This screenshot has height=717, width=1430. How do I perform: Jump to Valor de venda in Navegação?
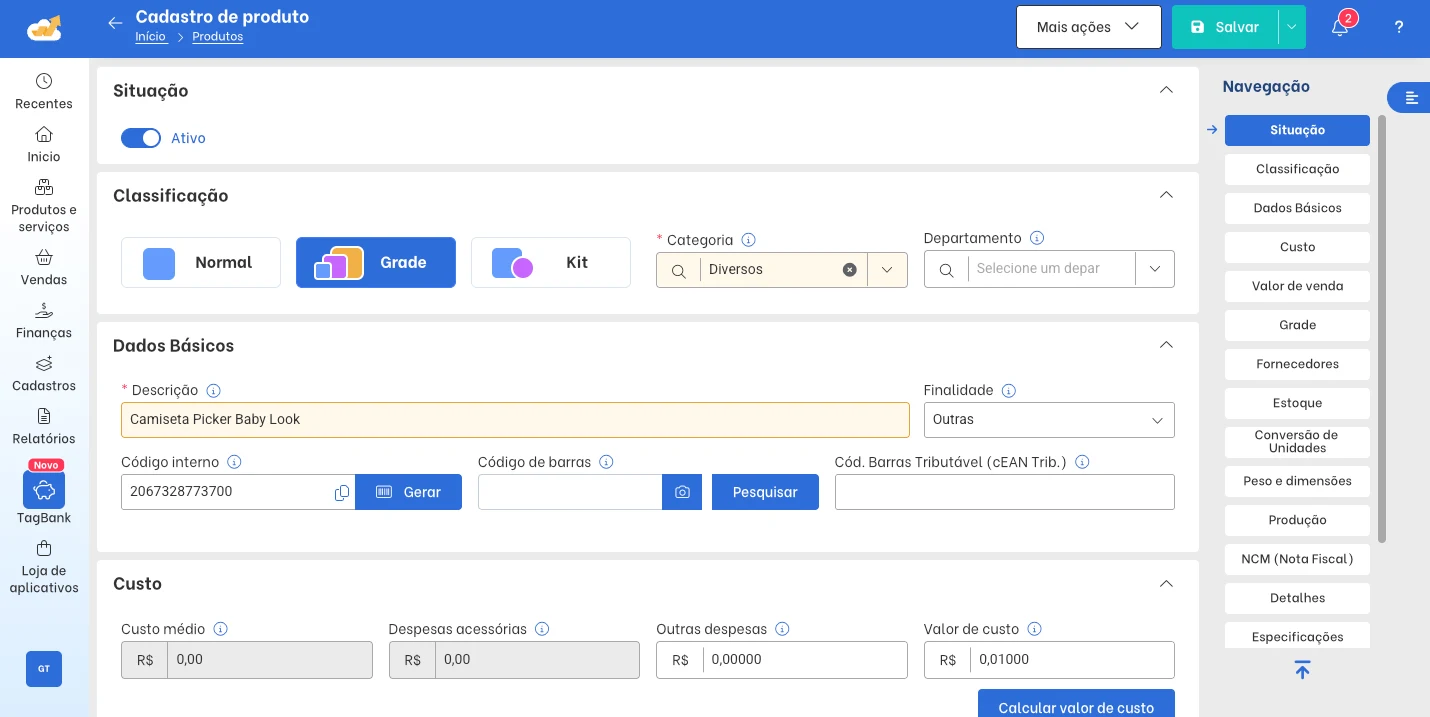pos(1297,286)
